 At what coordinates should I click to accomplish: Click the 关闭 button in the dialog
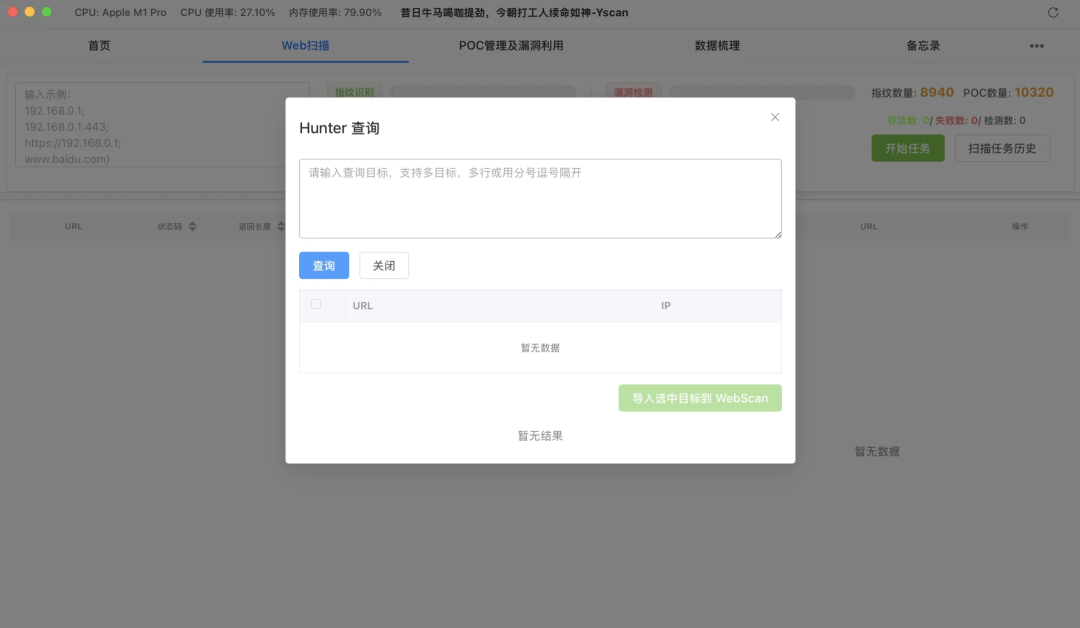pos(384,265)
